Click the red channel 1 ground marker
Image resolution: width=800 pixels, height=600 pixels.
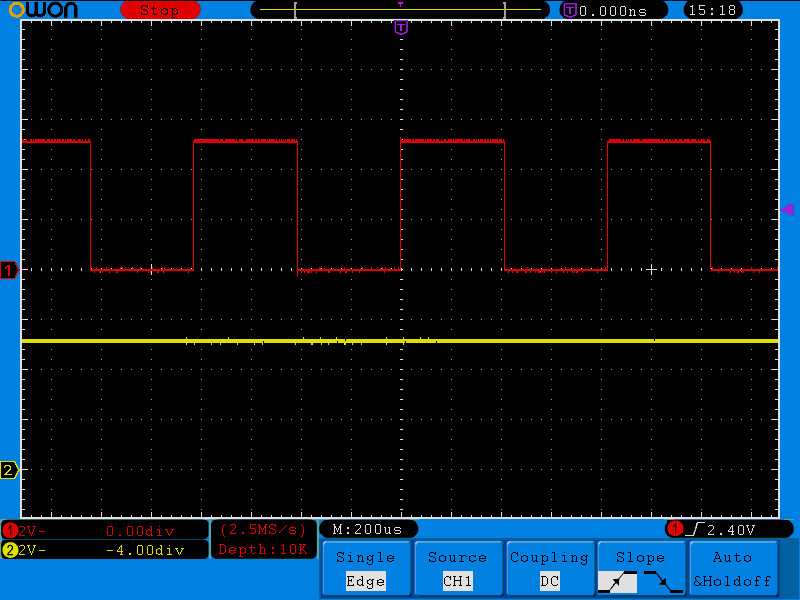coord(9,270)
